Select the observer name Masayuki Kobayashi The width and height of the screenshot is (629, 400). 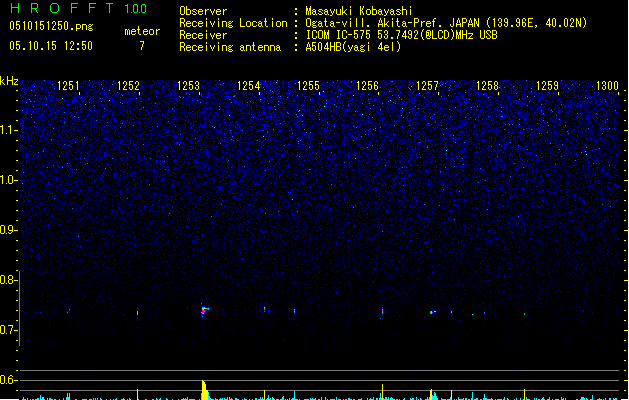pyautogui.click(x=359, y=11)
